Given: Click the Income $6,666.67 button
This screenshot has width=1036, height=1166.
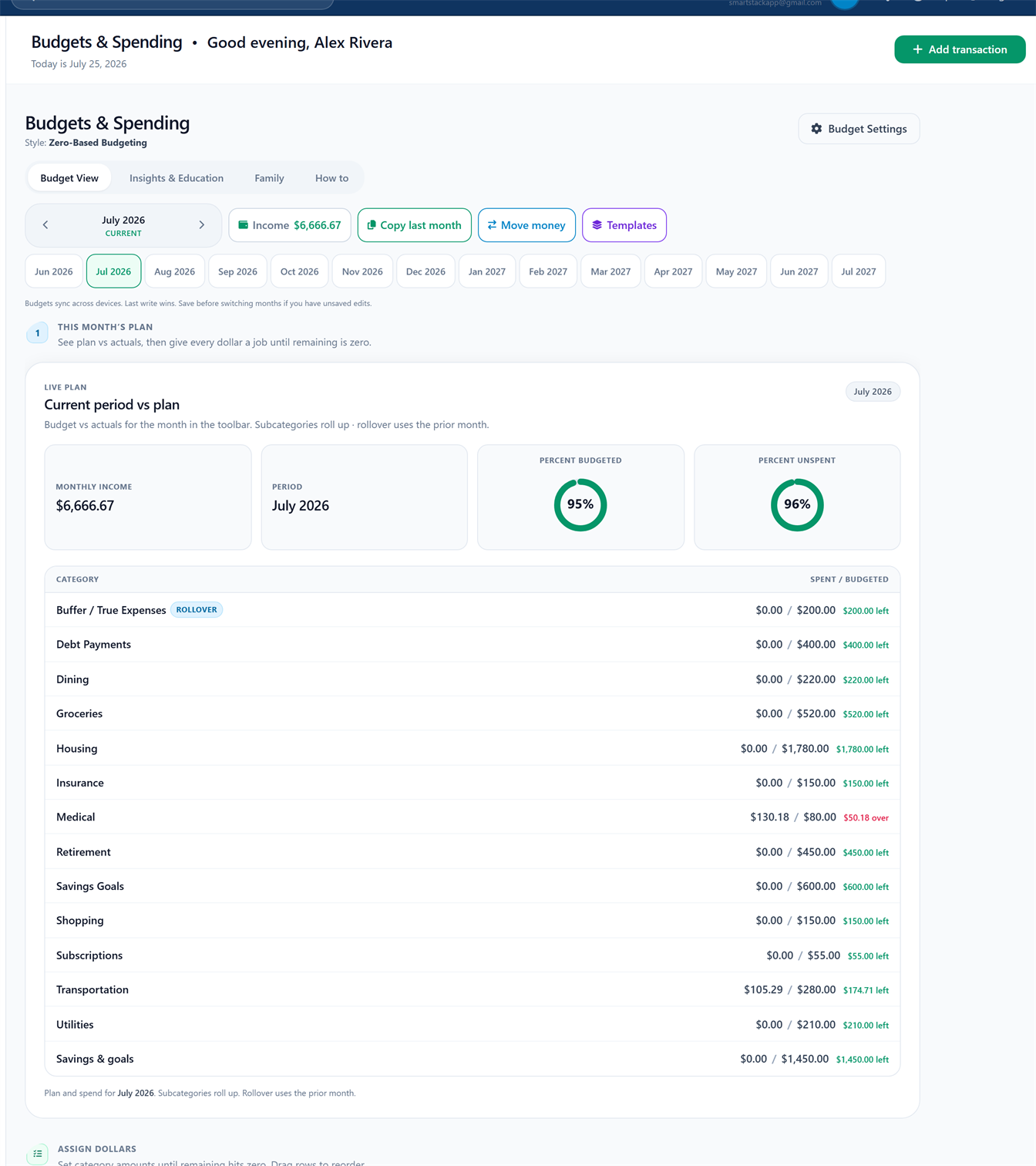Looking at the screenshot, I should coord(290,225).
